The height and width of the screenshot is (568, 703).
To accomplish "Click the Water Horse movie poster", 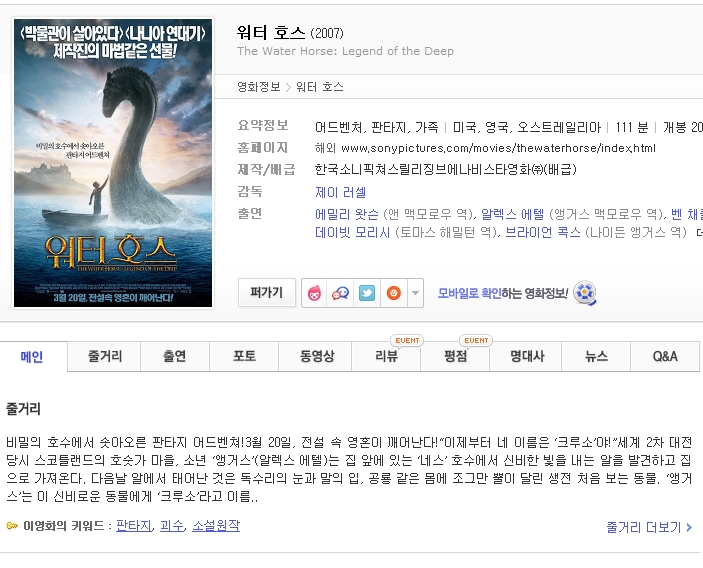I will [x=113, y=163].
